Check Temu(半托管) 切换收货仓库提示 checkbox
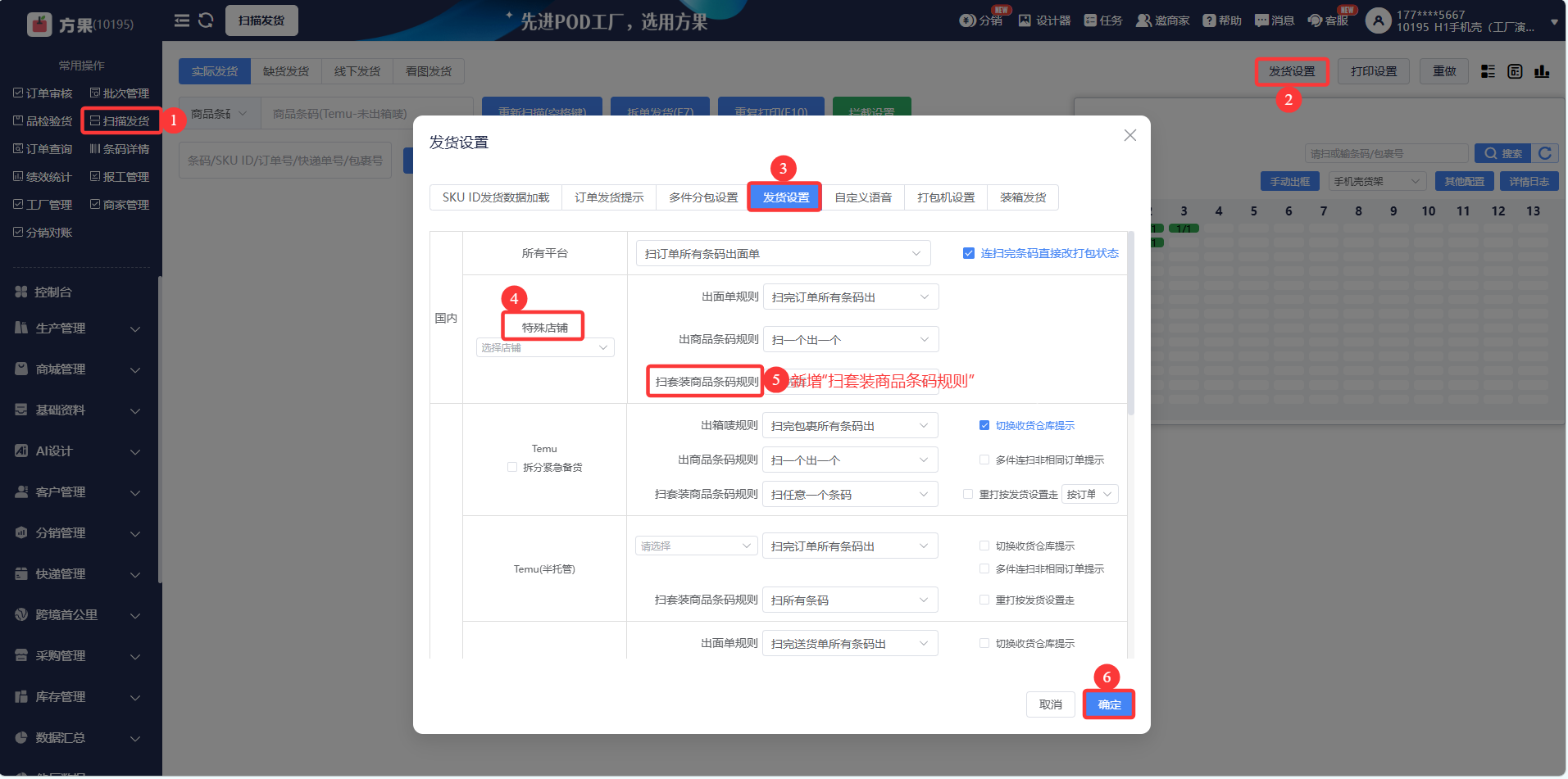Image resolution: width=1568 pixels, height=779 pixels. pos(984,546)
